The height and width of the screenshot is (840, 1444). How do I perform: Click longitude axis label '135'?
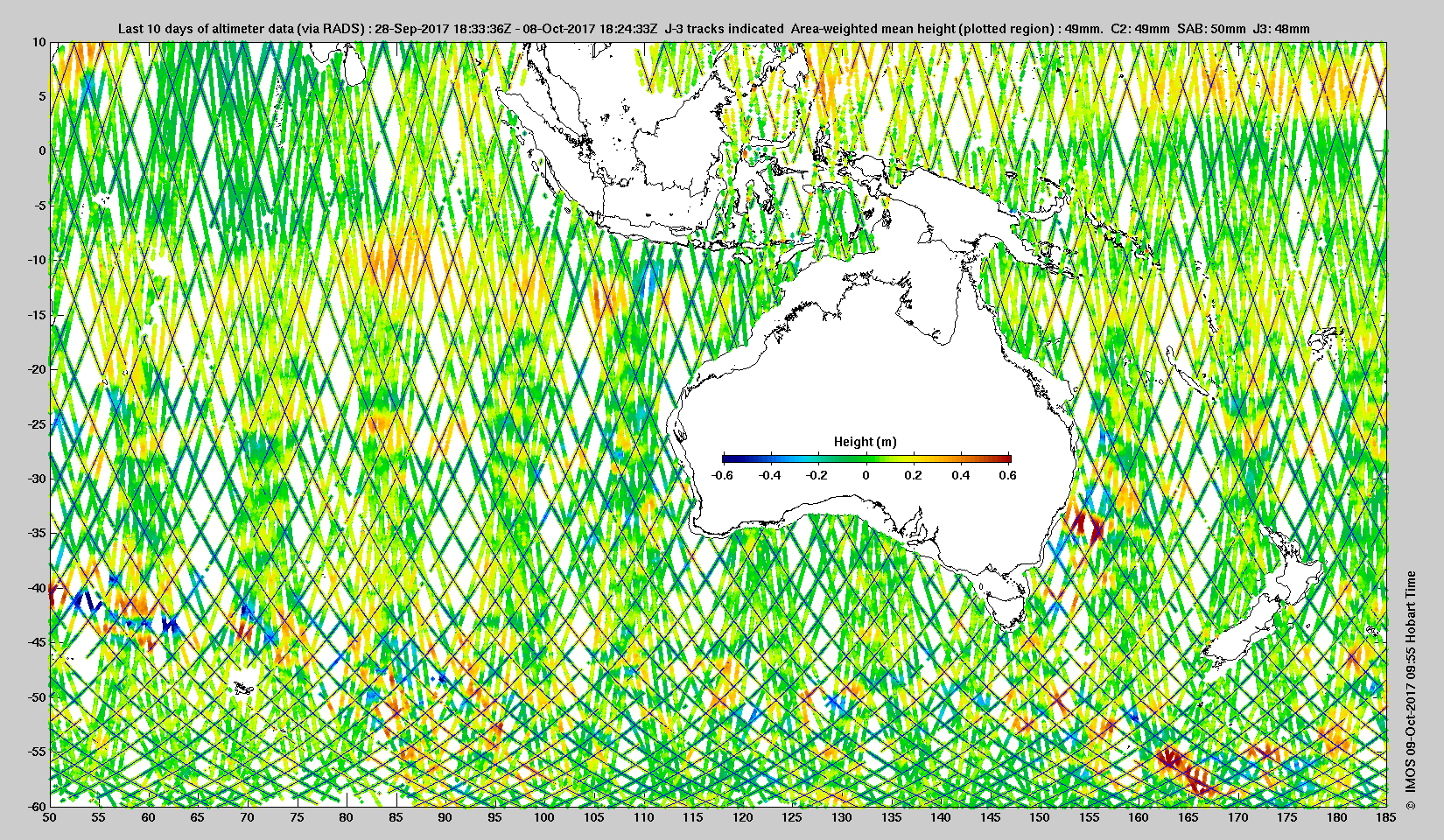pos(892,817)
